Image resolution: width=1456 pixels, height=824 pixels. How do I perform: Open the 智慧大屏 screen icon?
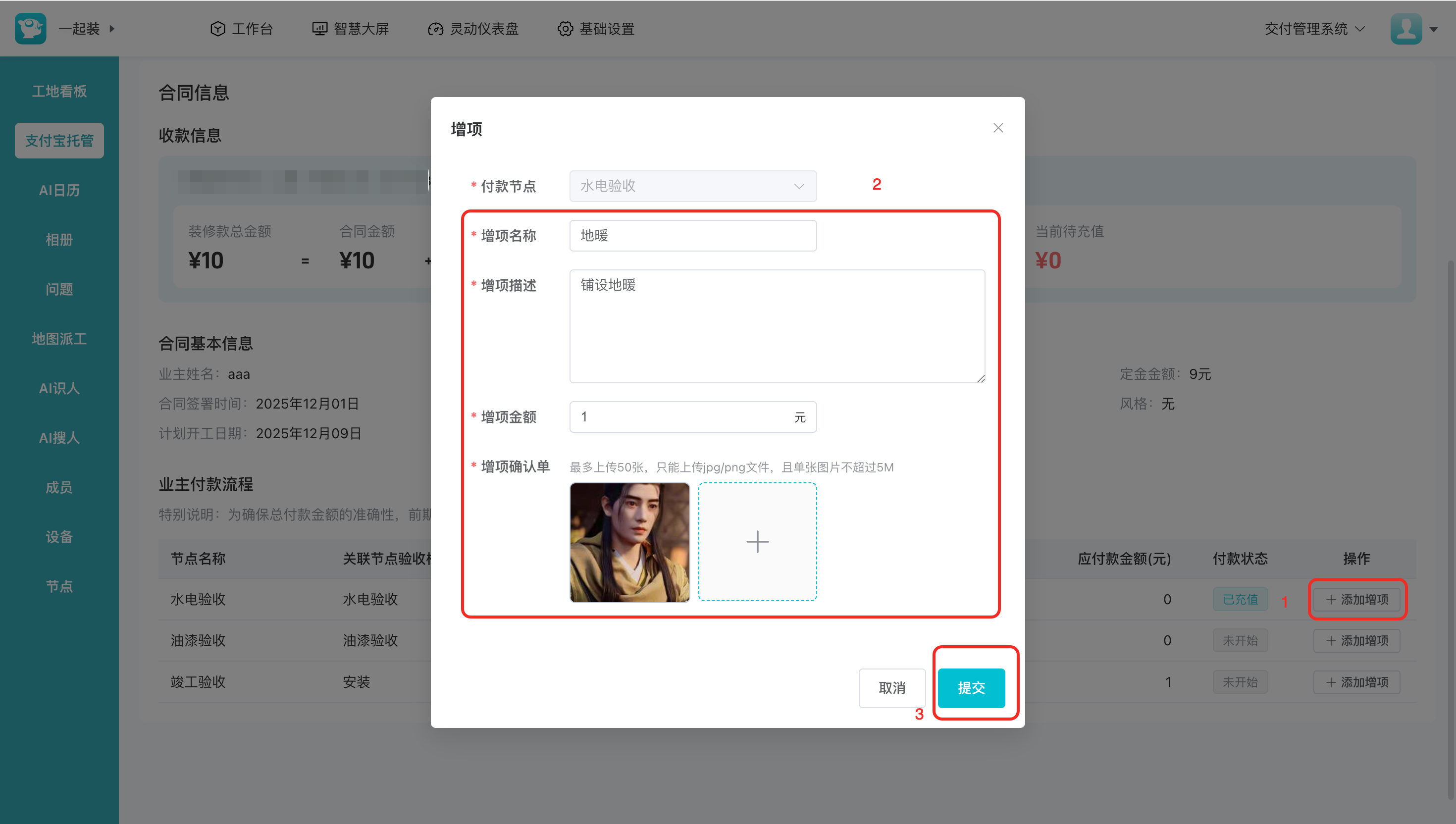320,29
